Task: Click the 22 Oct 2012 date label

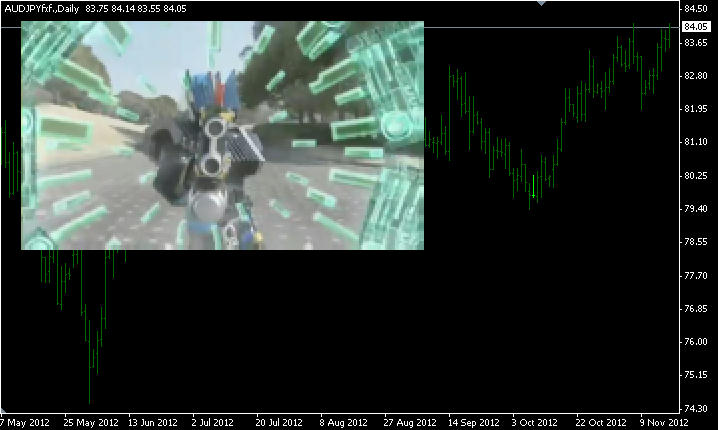Action: point(601,422)
